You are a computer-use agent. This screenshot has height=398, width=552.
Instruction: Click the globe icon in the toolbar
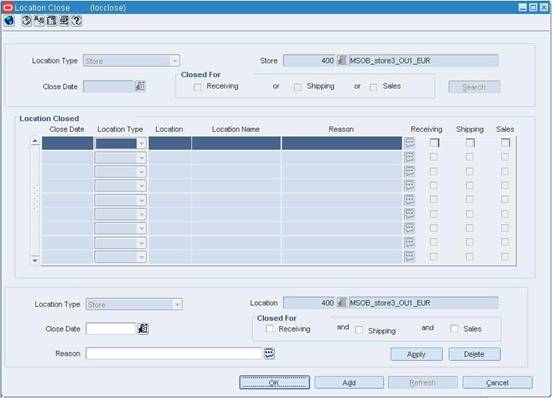point(9,21)
